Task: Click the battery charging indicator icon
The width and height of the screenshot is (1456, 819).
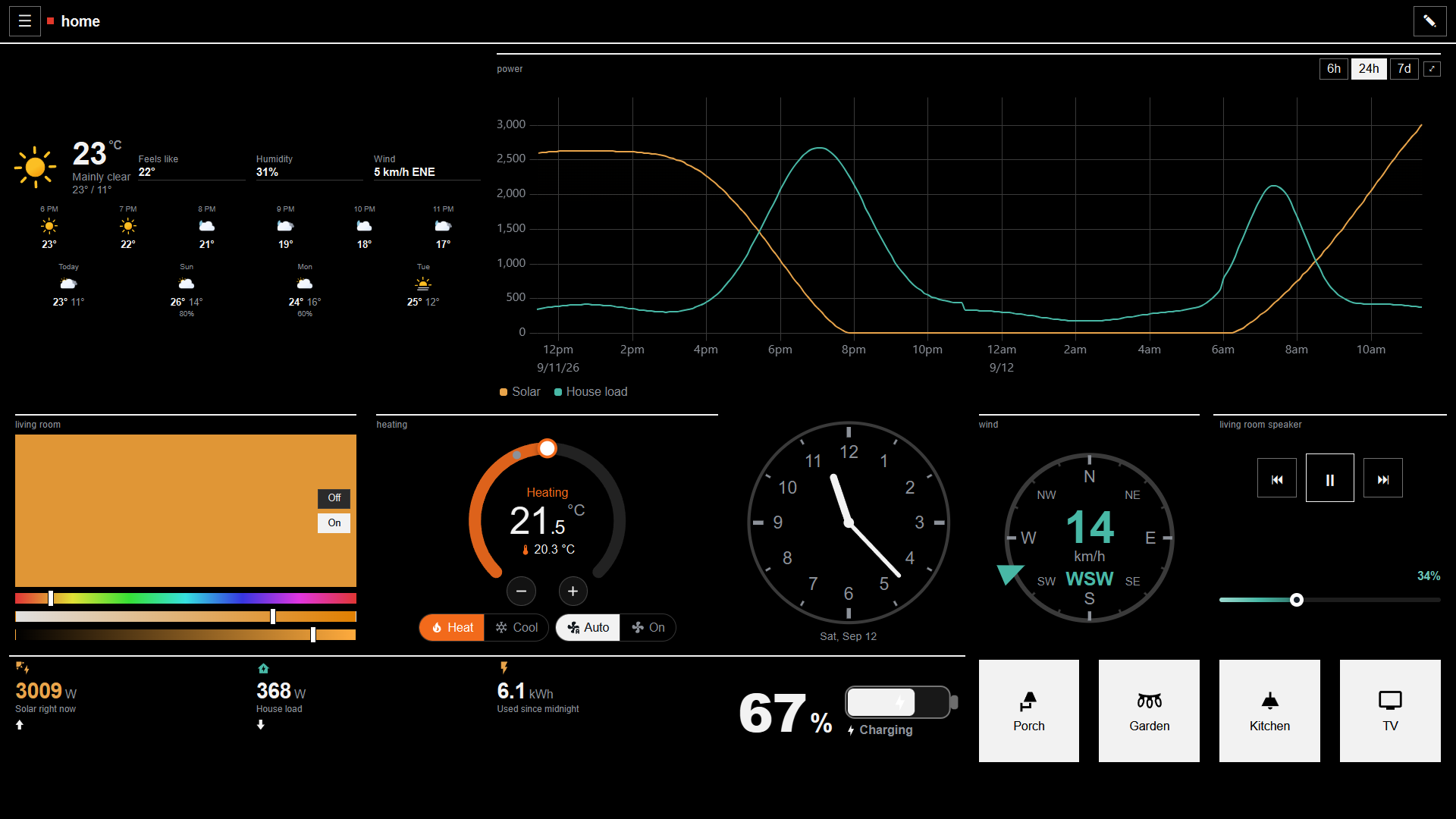Action: click(902, 702)
